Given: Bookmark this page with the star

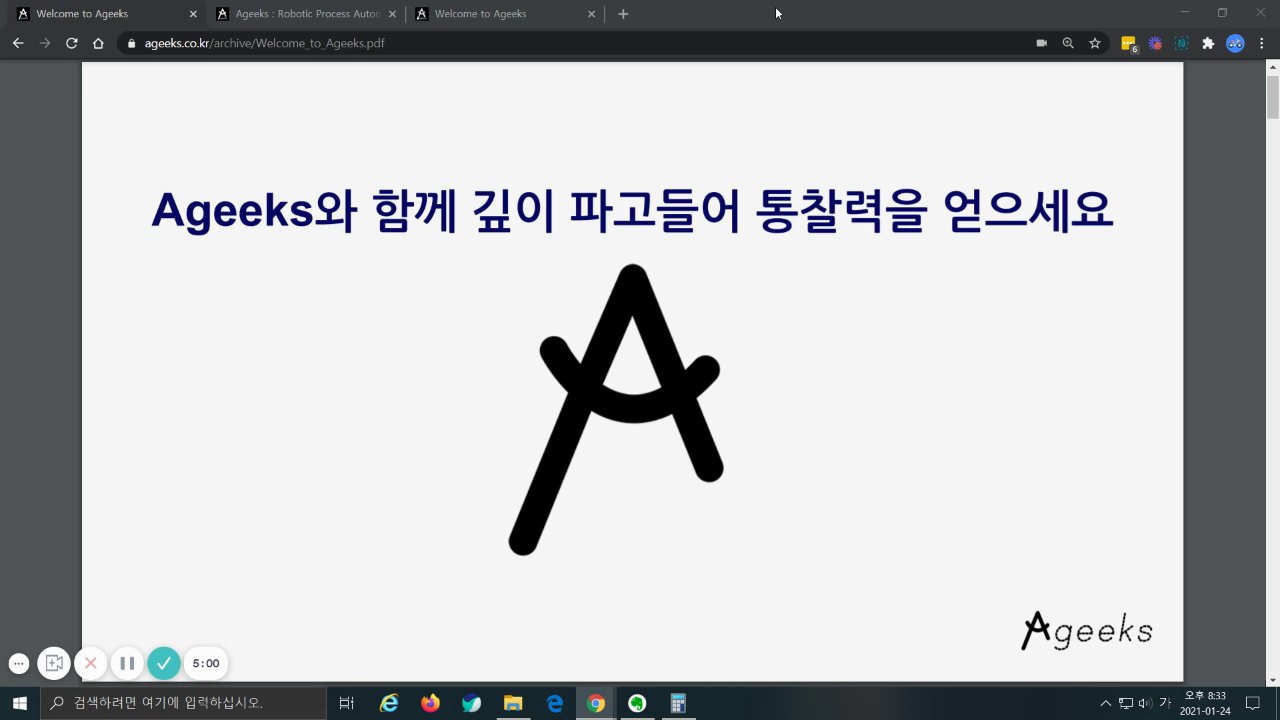Looking at the screenshot, I should (1095, 43).
